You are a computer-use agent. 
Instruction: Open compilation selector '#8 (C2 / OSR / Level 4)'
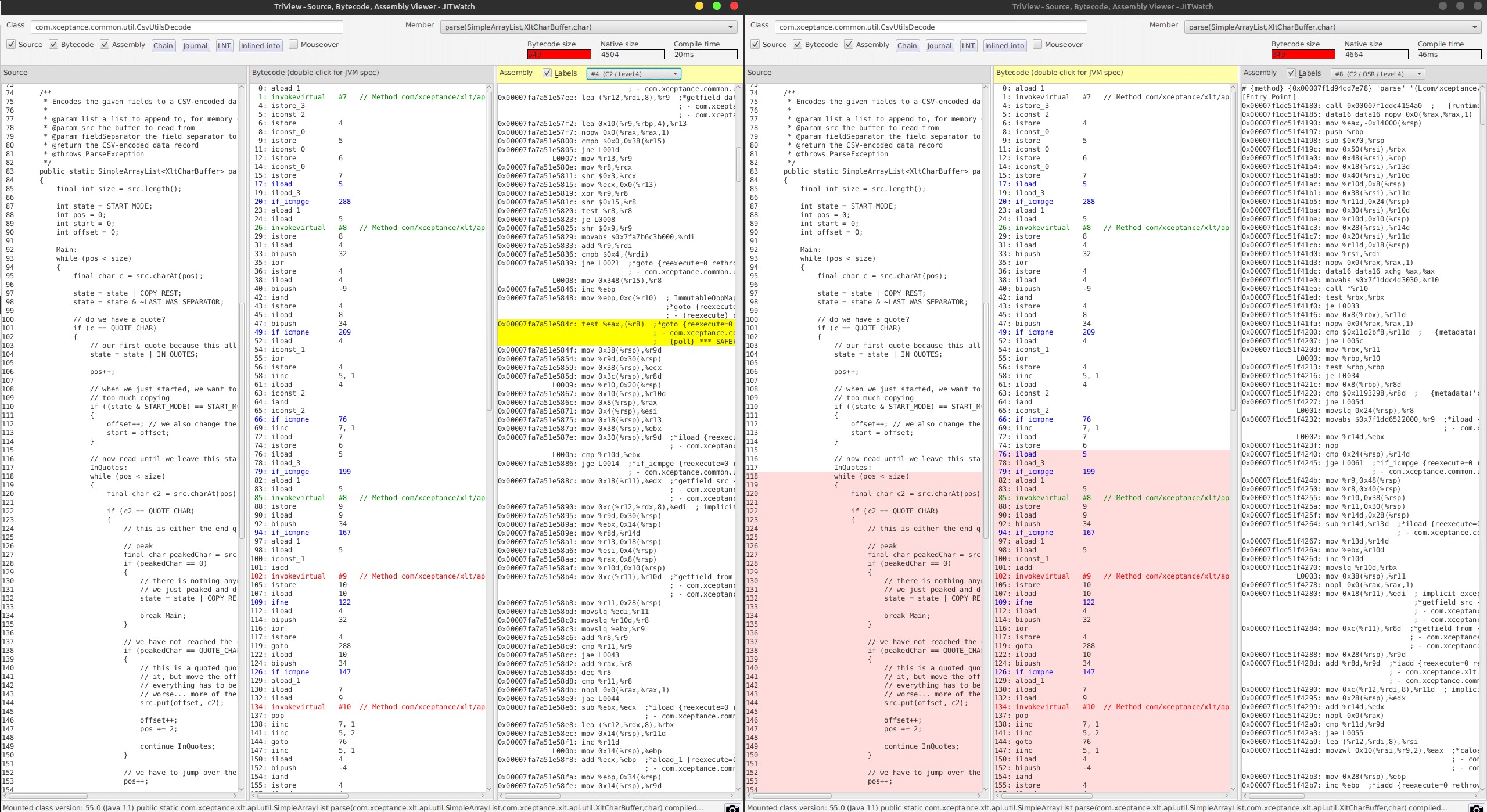1378,74
